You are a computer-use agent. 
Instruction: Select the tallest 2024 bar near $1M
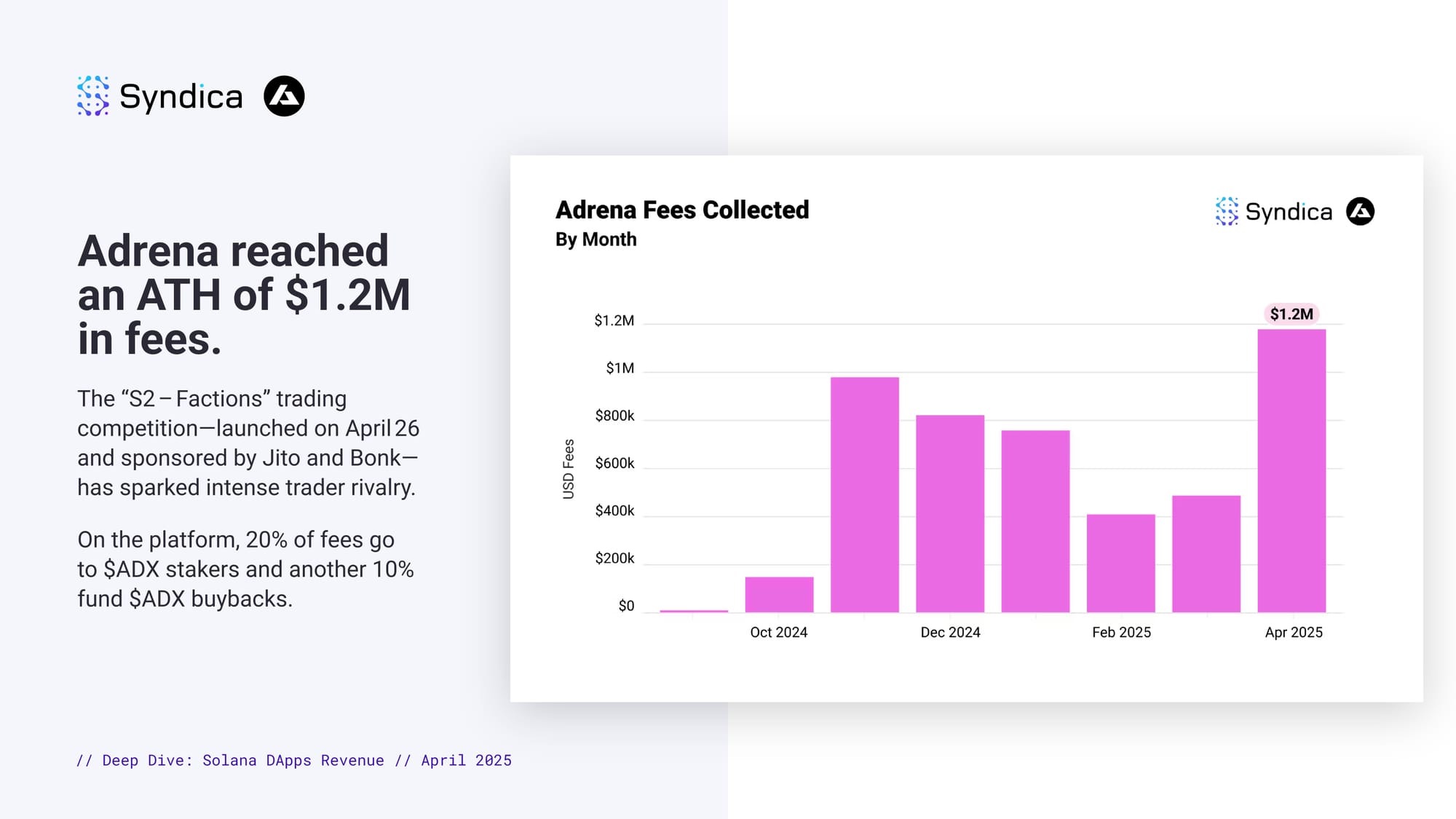click(864, 495)
